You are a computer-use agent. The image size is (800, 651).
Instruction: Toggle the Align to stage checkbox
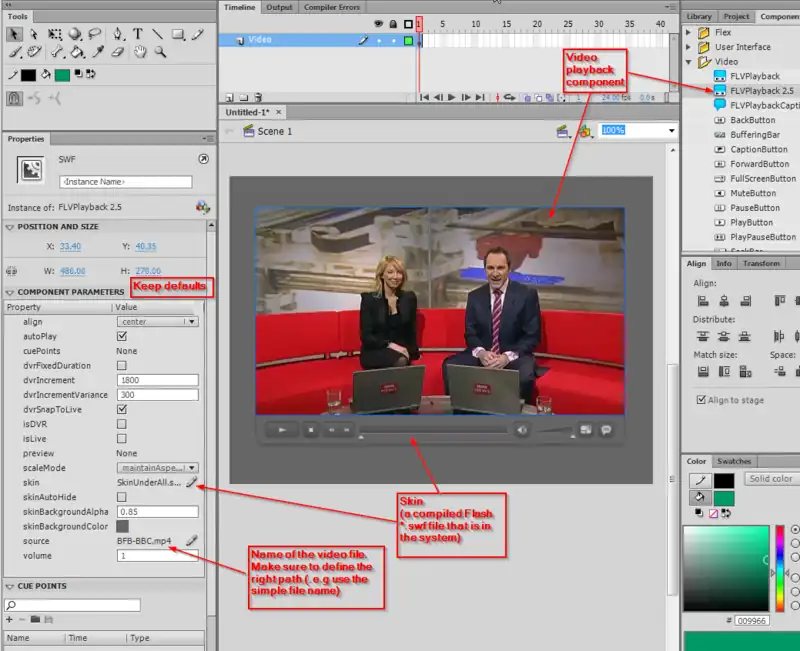coord(701,400)
